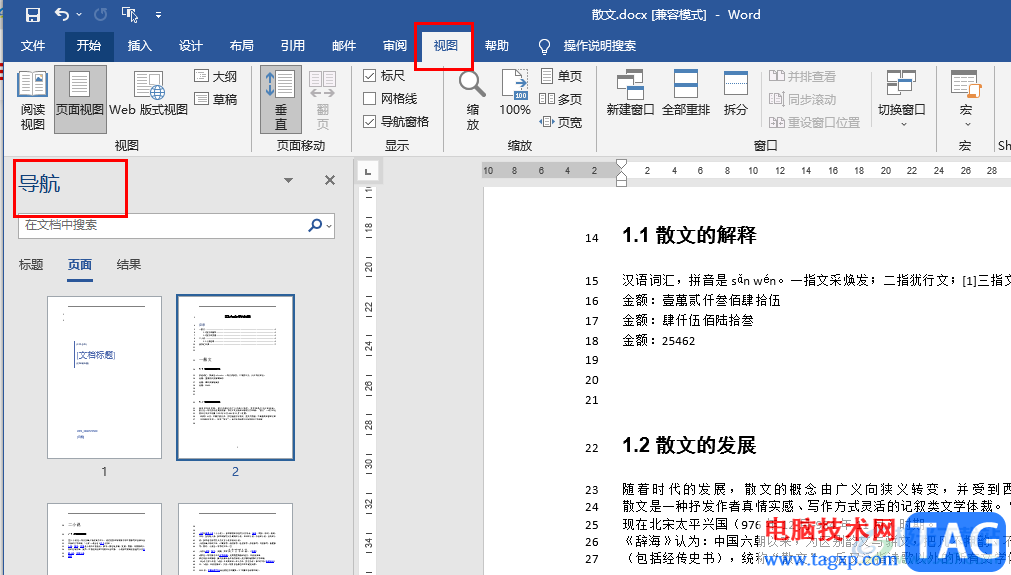Screen dimensions: 1011x575
Task: Click 同步滚动 synchronous scrolling
Action: (x=803, y=99)
